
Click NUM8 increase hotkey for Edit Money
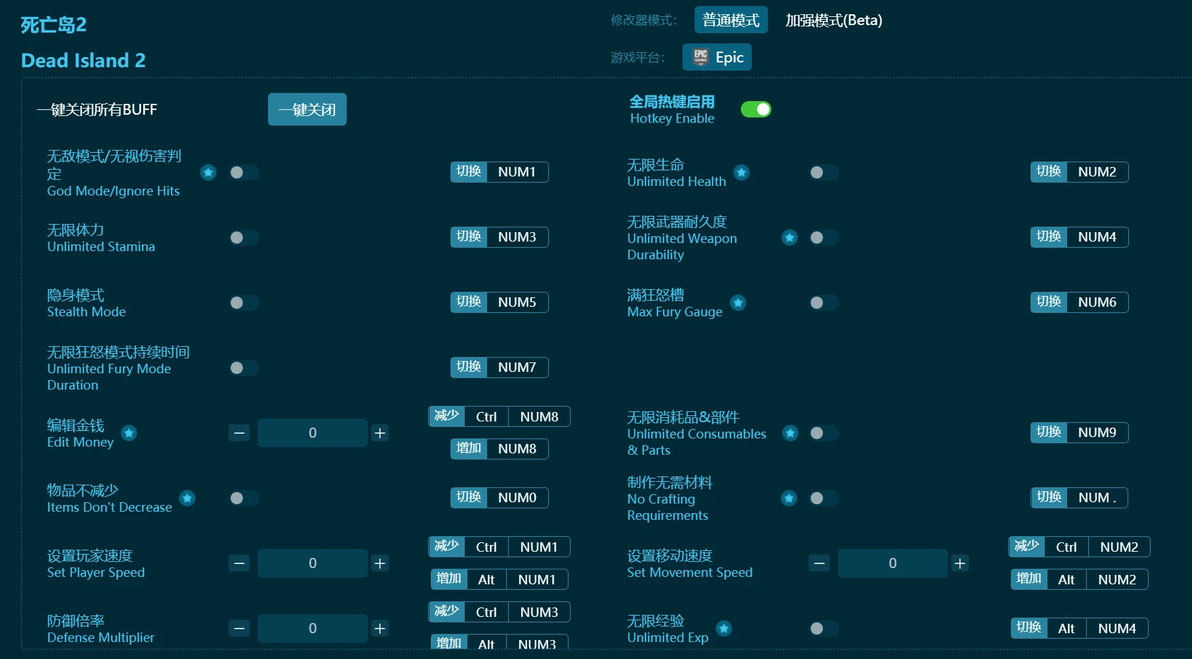[x=499, y=448]
